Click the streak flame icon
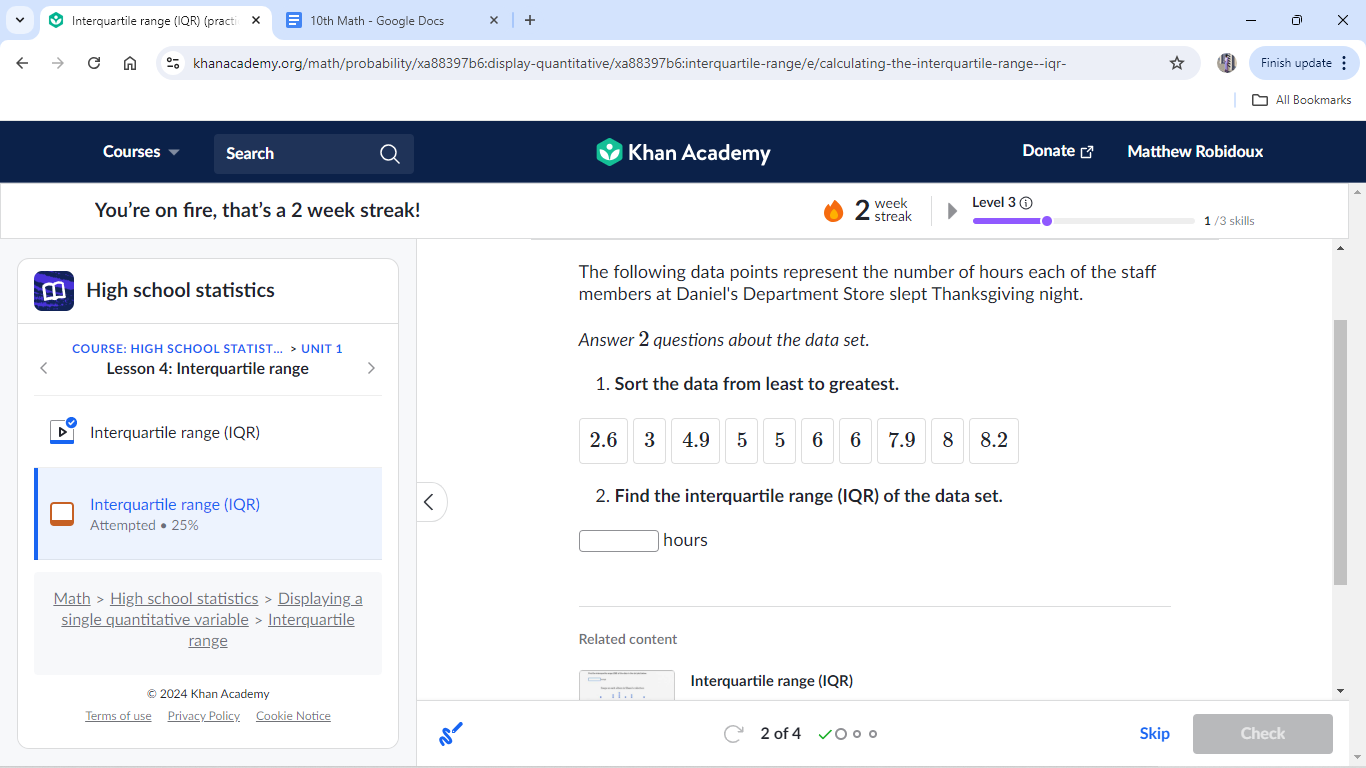The width and height of the screenshot is (1366, 768). coord(833,211)
